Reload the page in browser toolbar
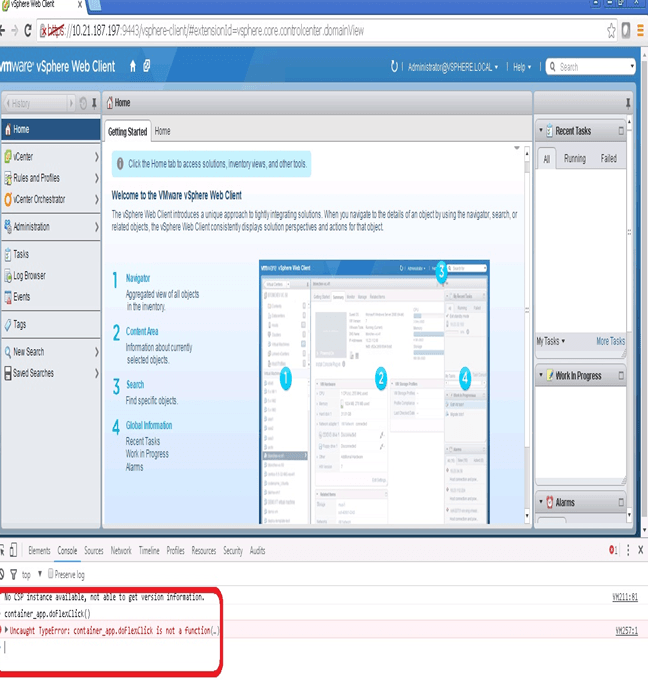The height and width of the screenshot is (680, 648). click(28, 30)
